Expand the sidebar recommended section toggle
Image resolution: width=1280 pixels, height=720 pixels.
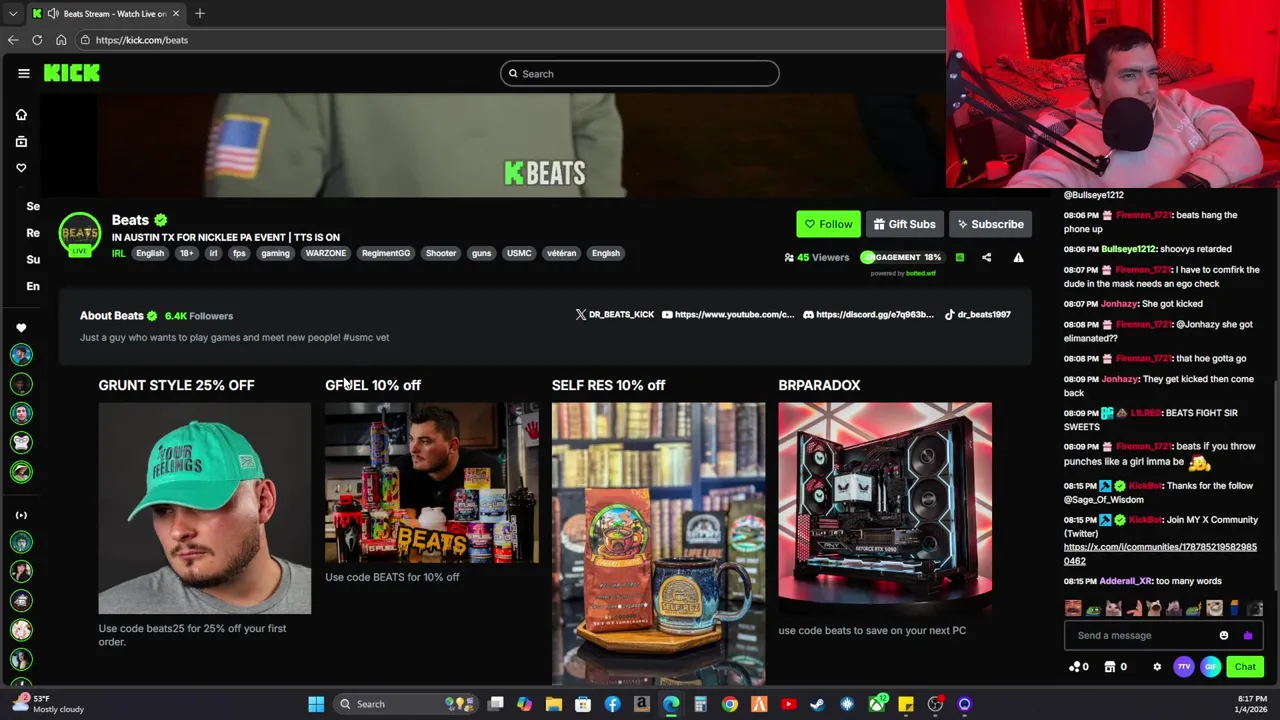pyautogui.click(x=21, y=515)
